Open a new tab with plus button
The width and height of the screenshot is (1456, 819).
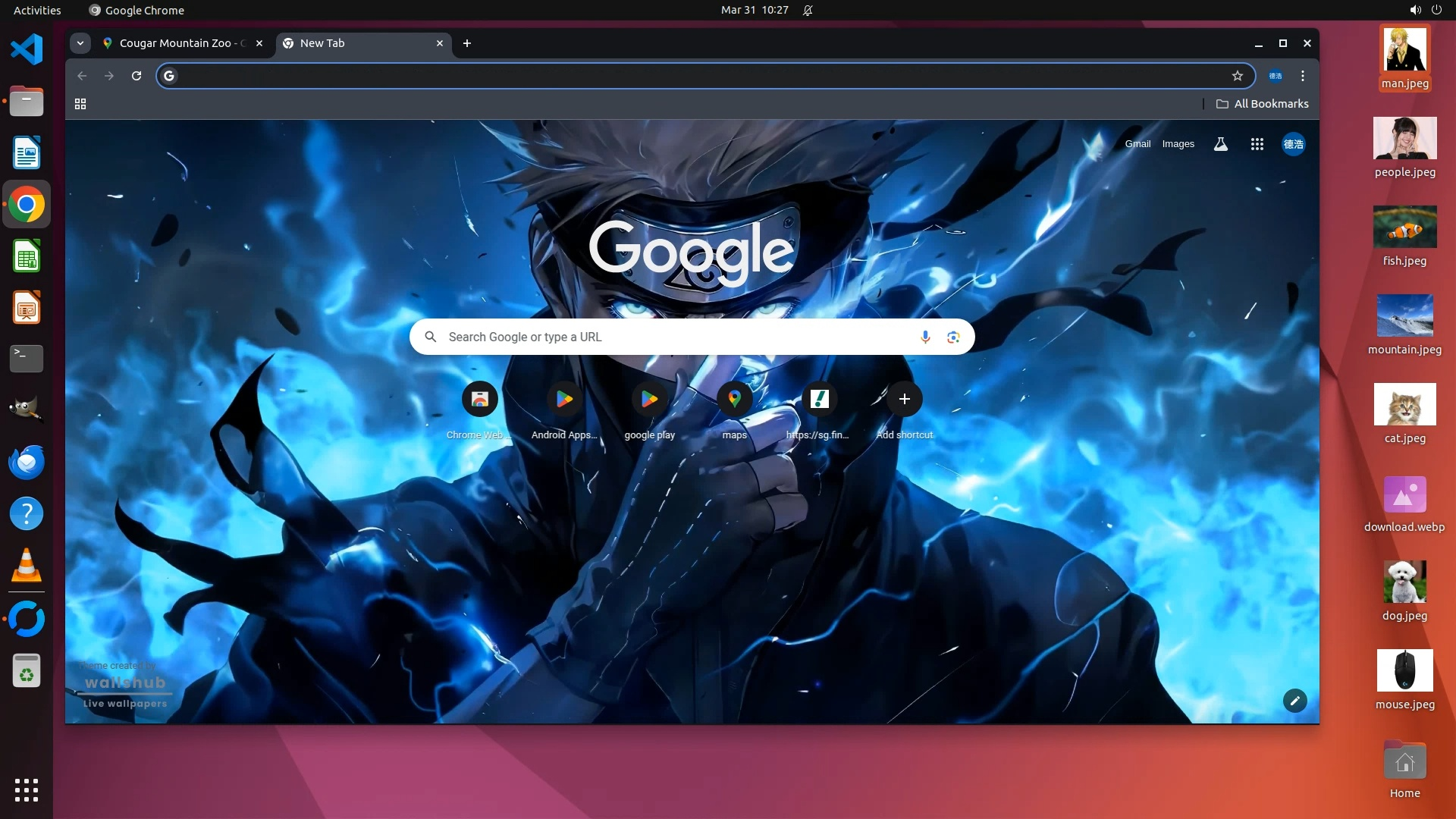pyautogui.click(x=467, y=43)
